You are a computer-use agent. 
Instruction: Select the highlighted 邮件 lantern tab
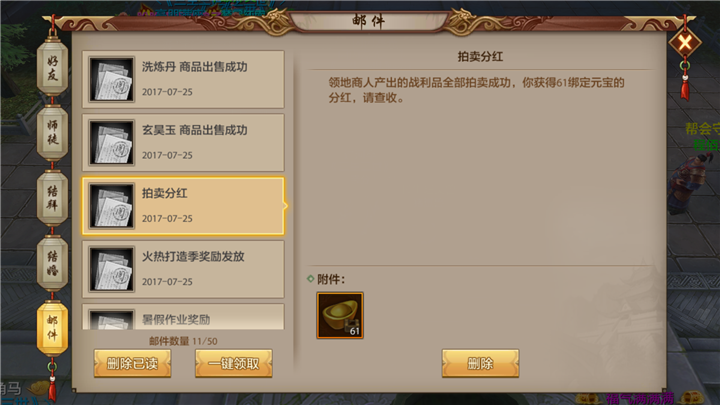(52, 328)
